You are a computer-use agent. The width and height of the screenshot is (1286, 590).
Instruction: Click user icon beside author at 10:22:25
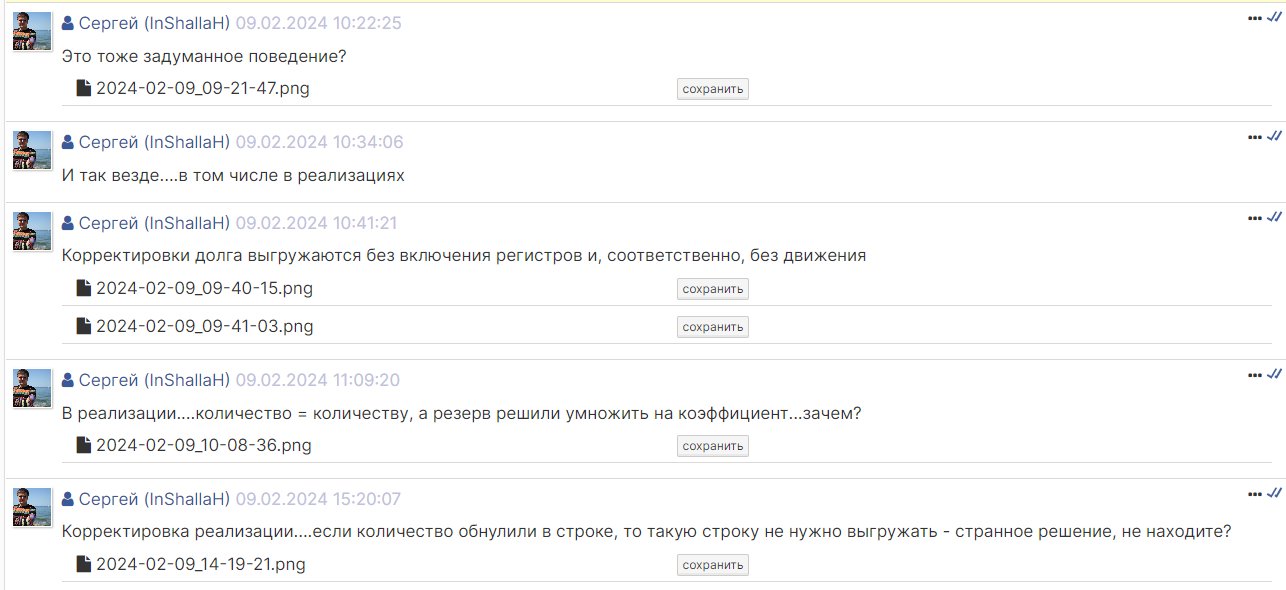[x=68, y=23]
